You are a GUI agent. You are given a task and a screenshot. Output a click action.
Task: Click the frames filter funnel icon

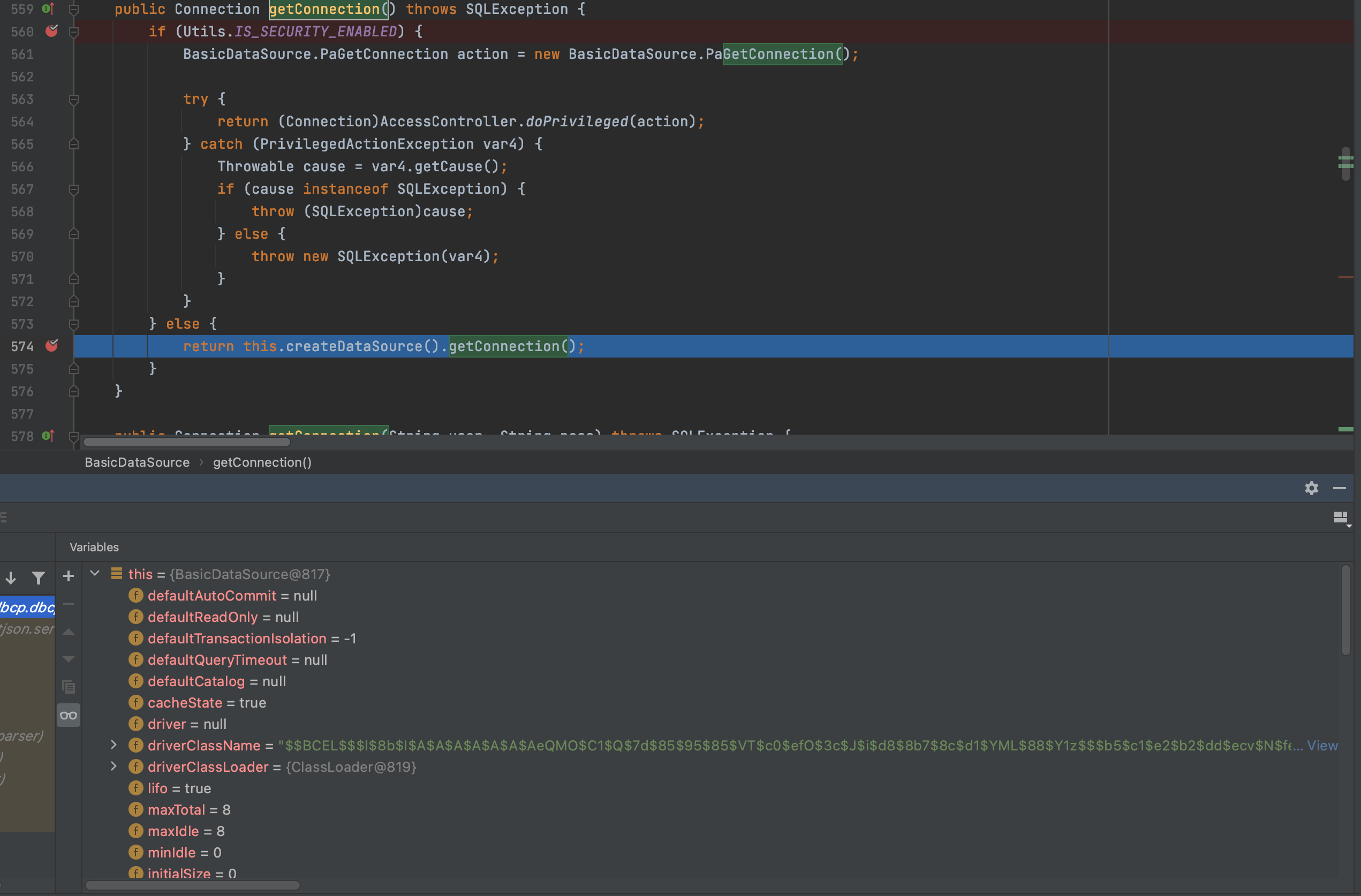pos(39,578)
